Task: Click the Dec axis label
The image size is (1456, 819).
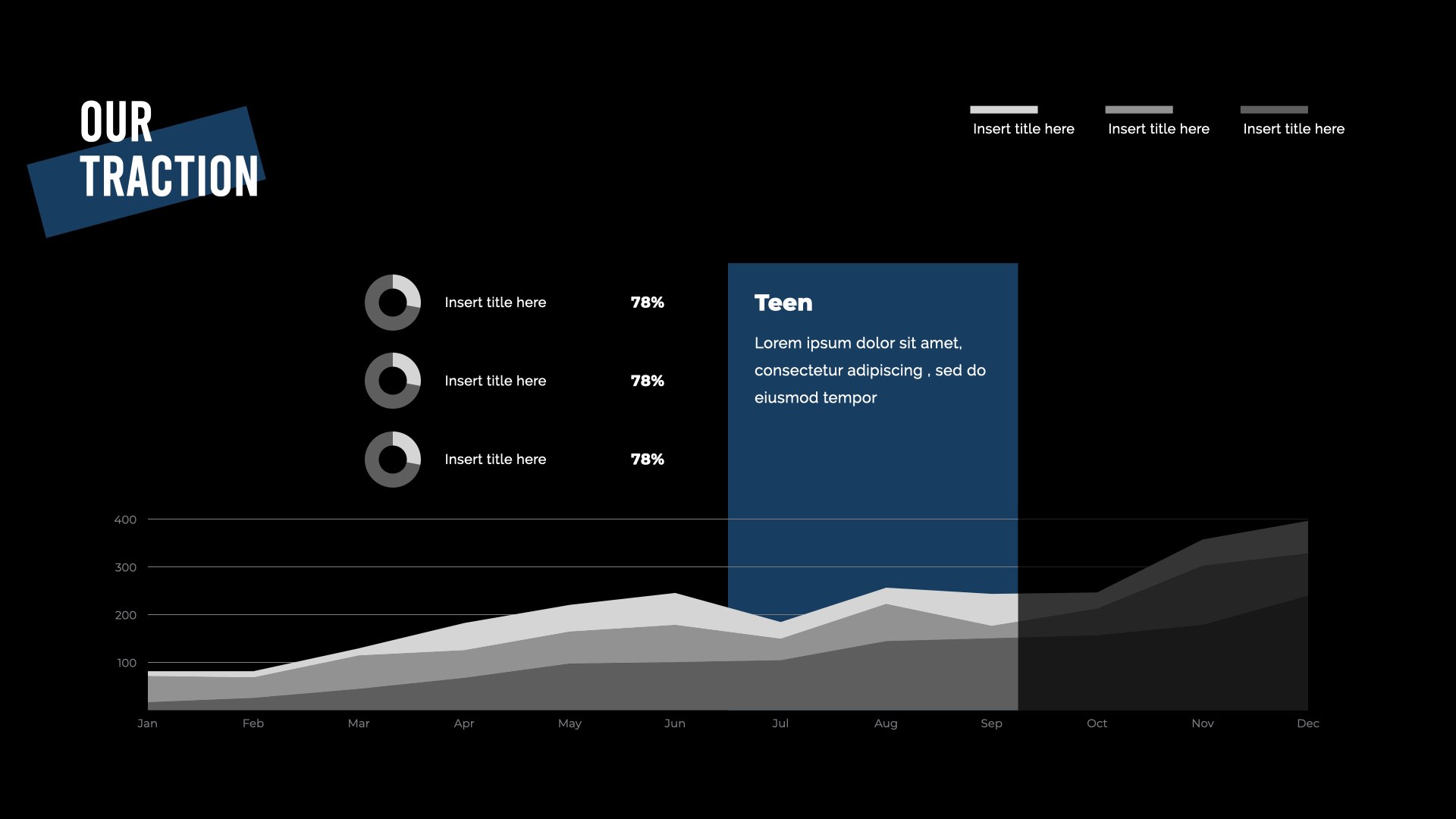Action: pos(1307,723)
